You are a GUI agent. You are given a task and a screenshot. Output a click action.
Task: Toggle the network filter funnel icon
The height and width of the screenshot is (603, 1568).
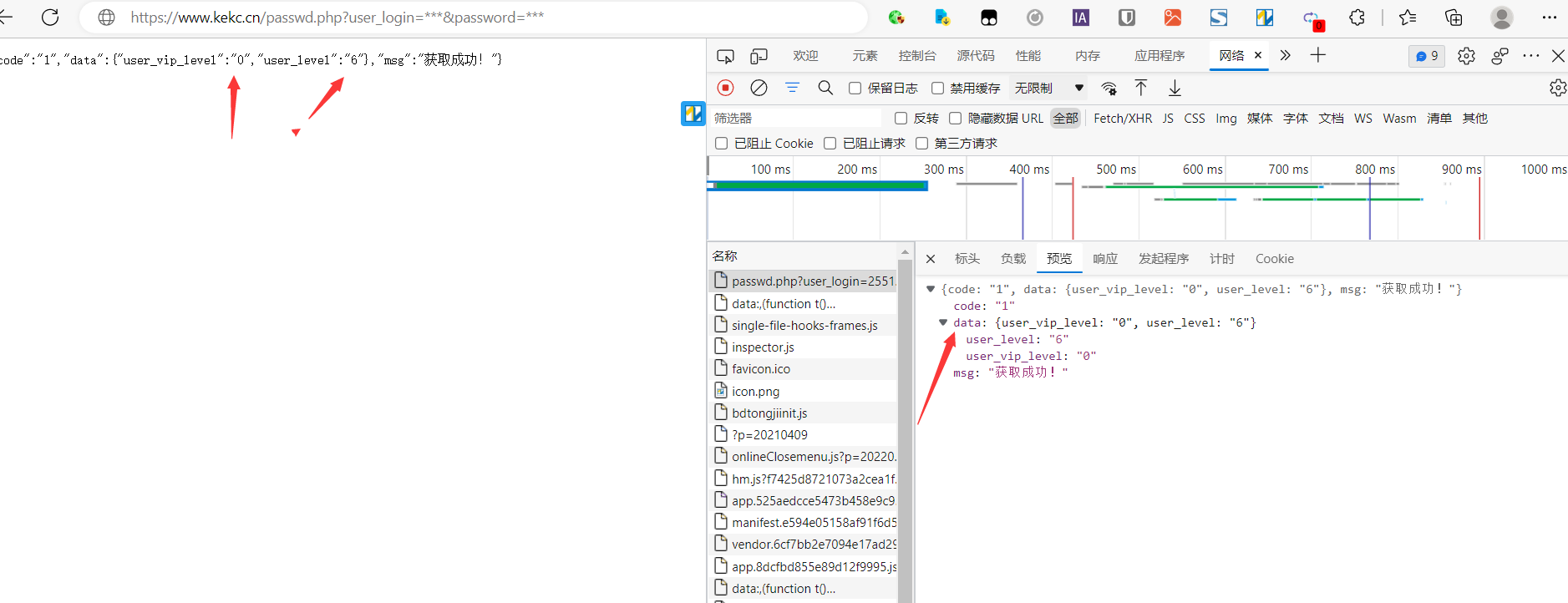[792, 88]
